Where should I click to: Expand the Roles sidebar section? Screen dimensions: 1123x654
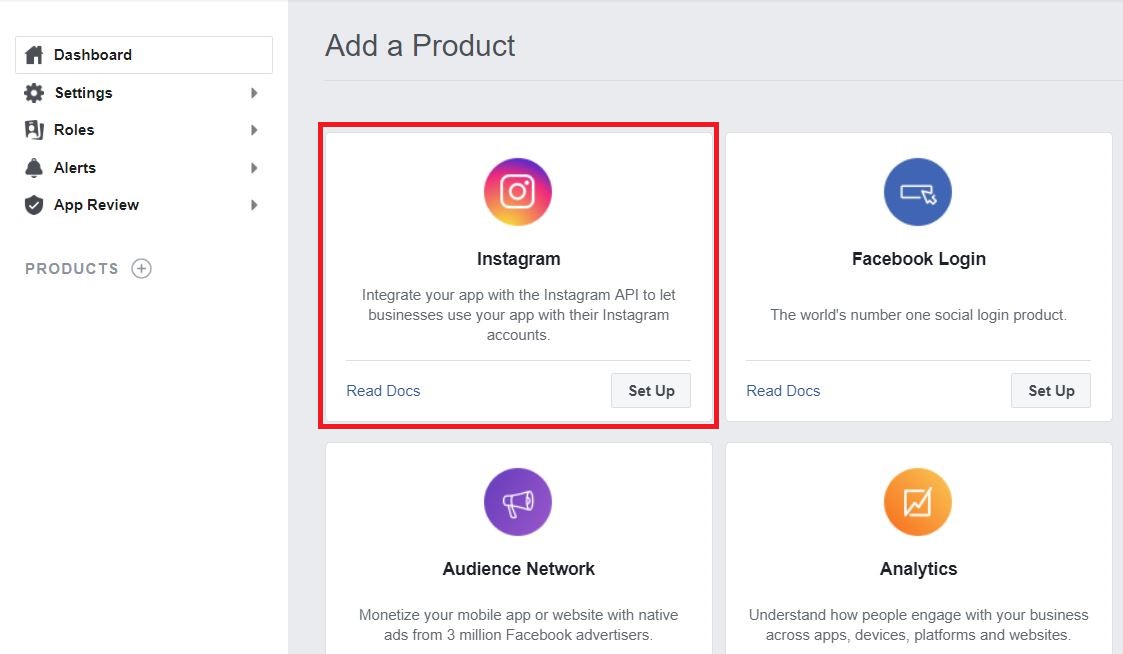pos(254,129)
